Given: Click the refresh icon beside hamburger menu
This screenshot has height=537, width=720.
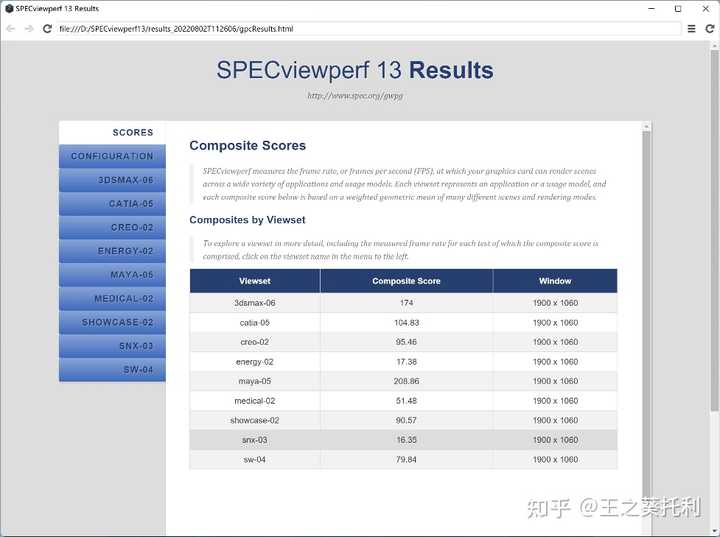Looking at the screenshot, I should [x=709, y=28].
